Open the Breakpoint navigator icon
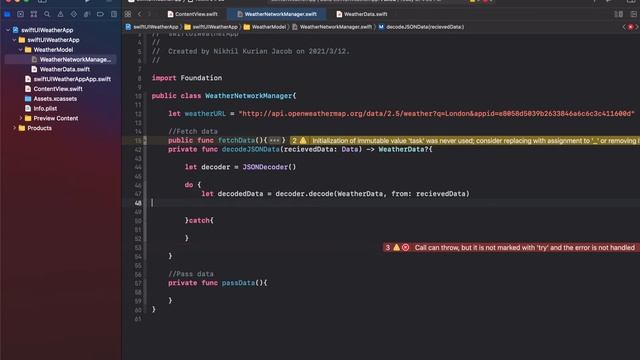 (x=100, y=14)
